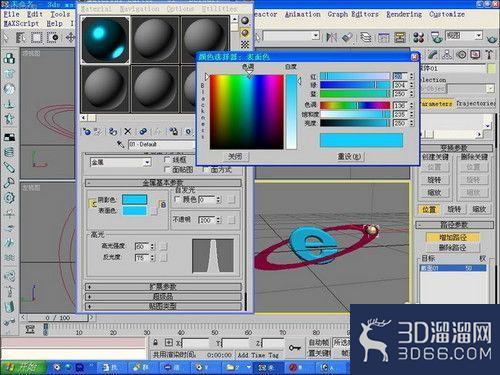Click the Select by Name icon
The width and height of the screenshot is (500, 375).
click(x=21, y=37)
